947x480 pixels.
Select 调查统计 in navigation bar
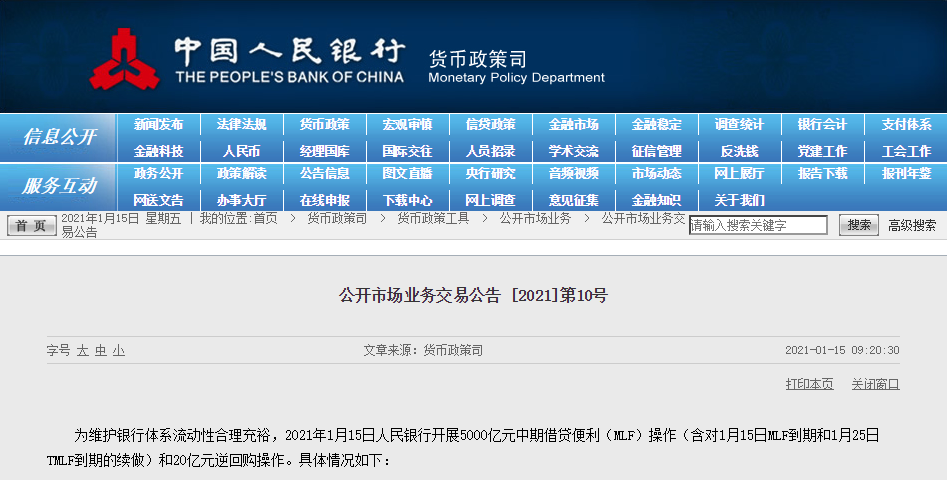(x=739, y=125)
